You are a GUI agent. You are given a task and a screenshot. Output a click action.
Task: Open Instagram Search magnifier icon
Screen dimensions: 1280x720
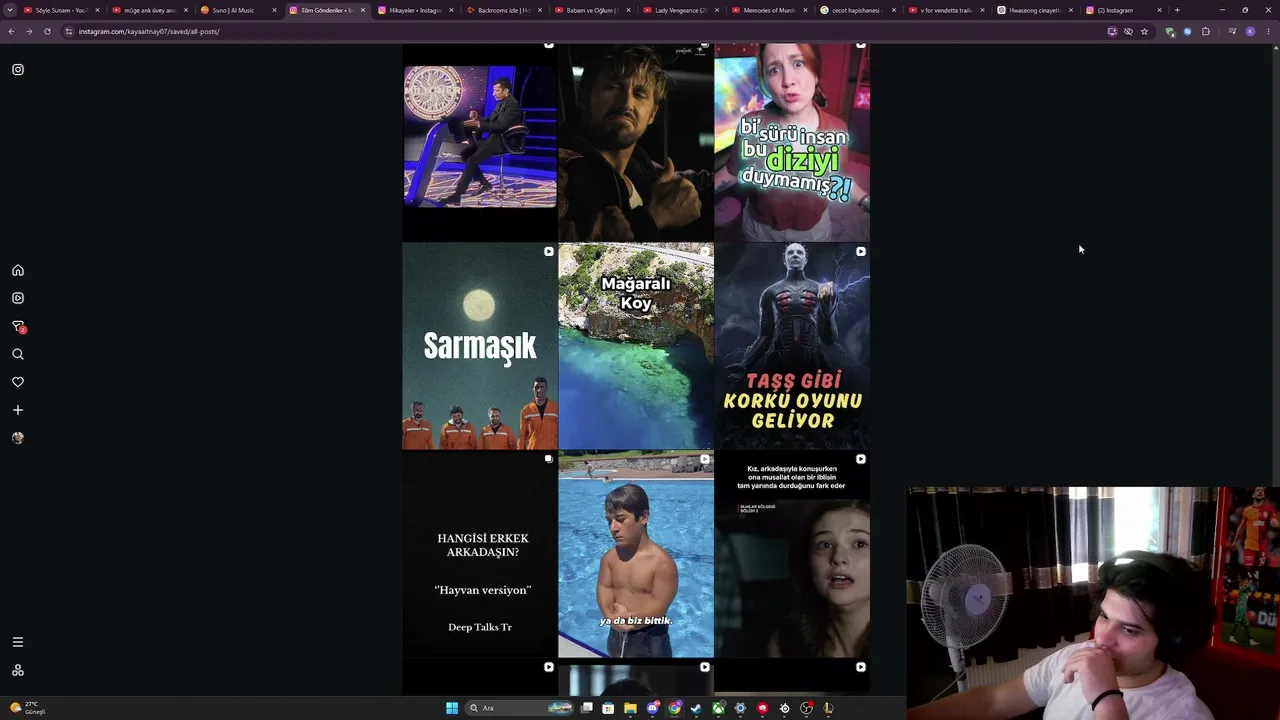18,354
